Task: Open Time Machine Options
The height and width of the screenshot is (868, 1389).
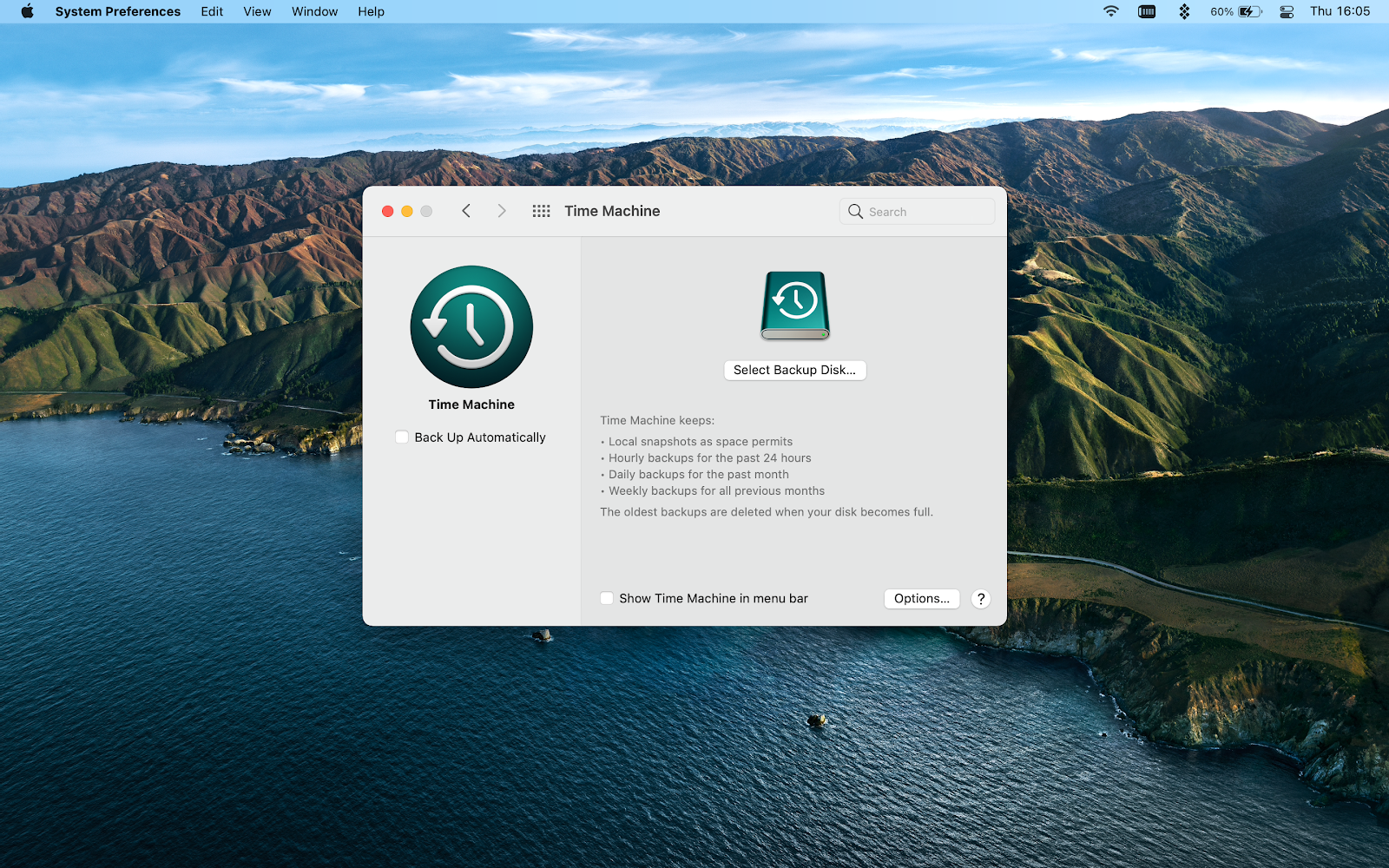Action: [921, 598]
